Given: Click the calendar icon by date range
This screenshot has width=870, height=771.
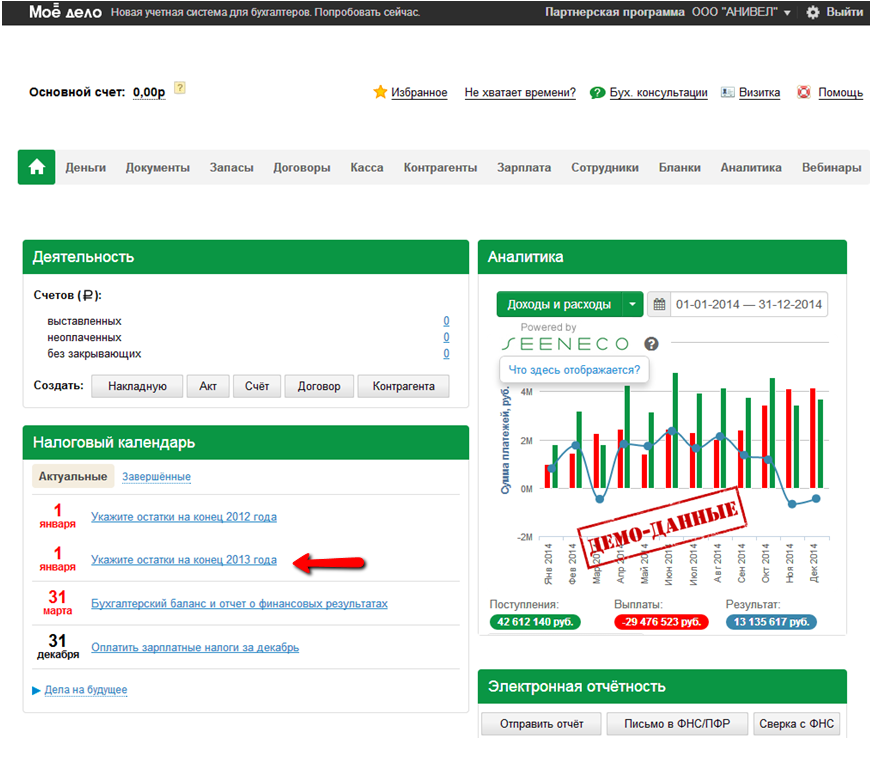Looking at the screenshot, I should click(660, 304).
